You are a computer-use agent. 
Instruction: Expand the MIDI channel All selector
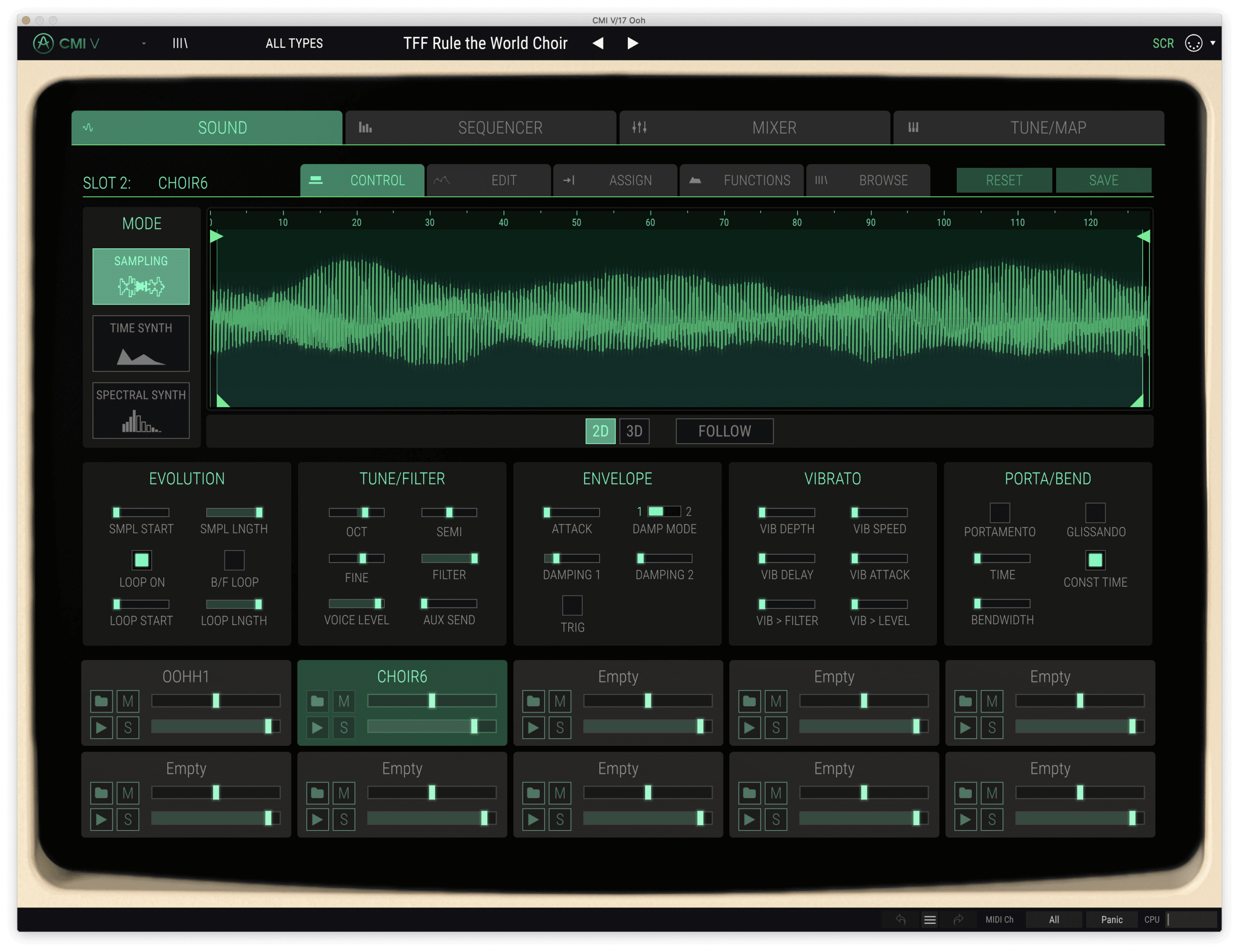[x=1054, y=919]
